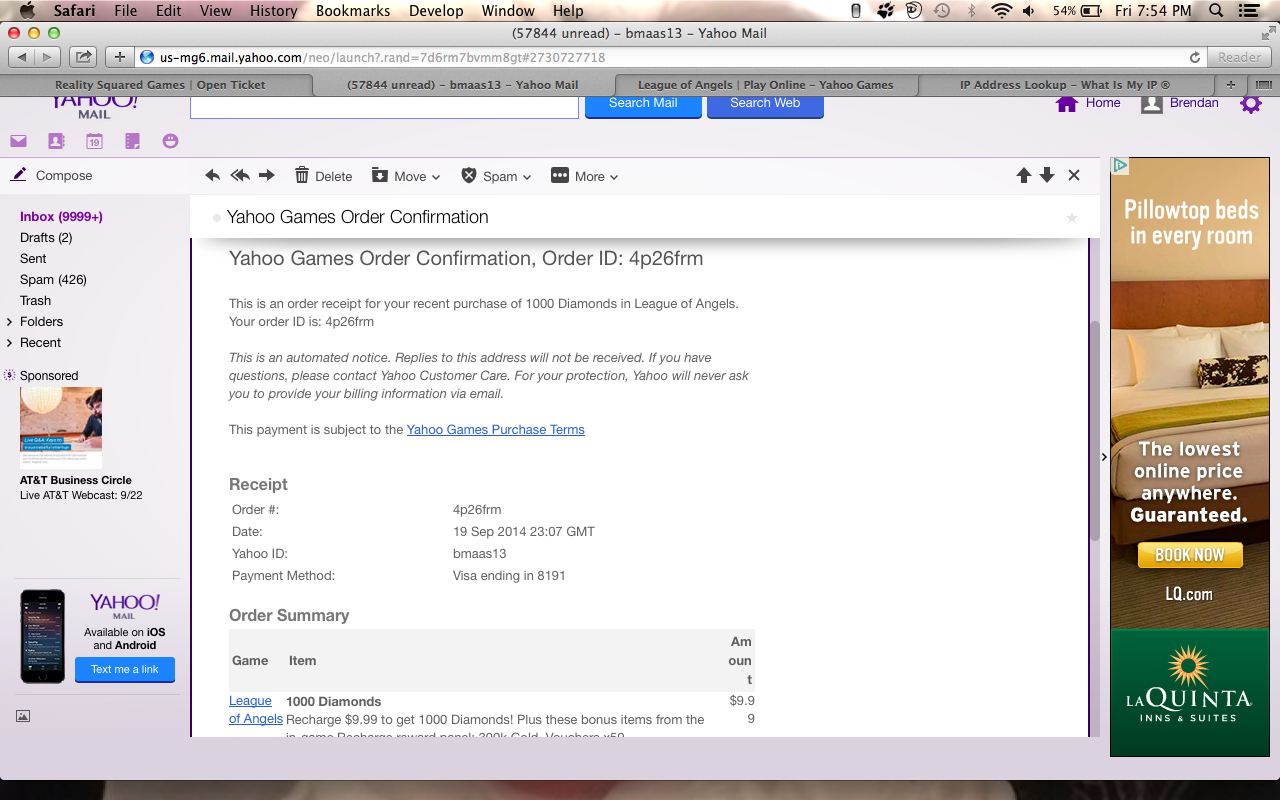The height and width of the screenshot is (800, 1280).
Task: Forward this email with arrow icon
Action: [267, 176]
